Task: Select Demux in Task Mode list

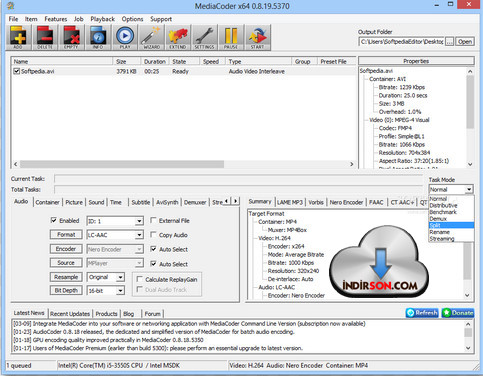Action: 451,219
